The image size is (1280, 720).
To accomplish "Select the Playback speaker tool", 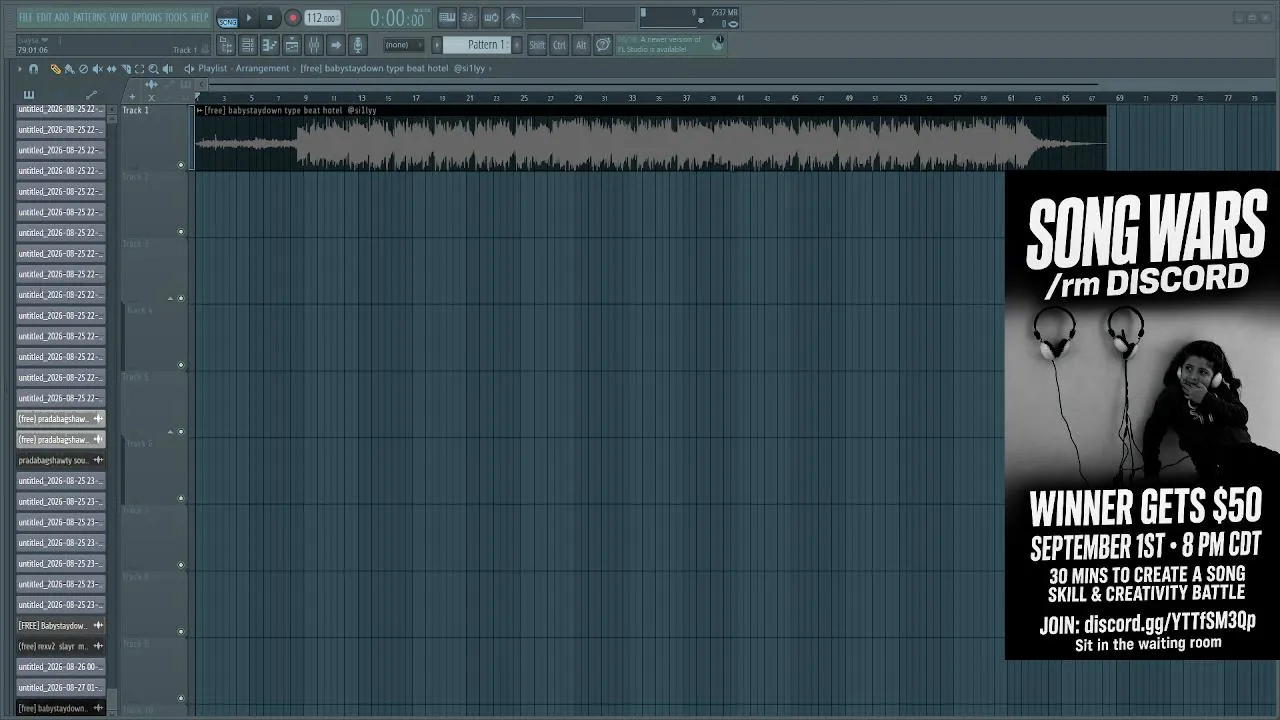I will coord(167,69).
